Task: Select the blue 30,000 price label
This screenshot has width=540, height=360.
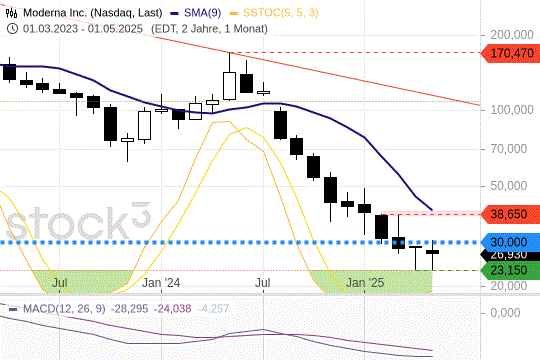Action: (x=510, y=242)
